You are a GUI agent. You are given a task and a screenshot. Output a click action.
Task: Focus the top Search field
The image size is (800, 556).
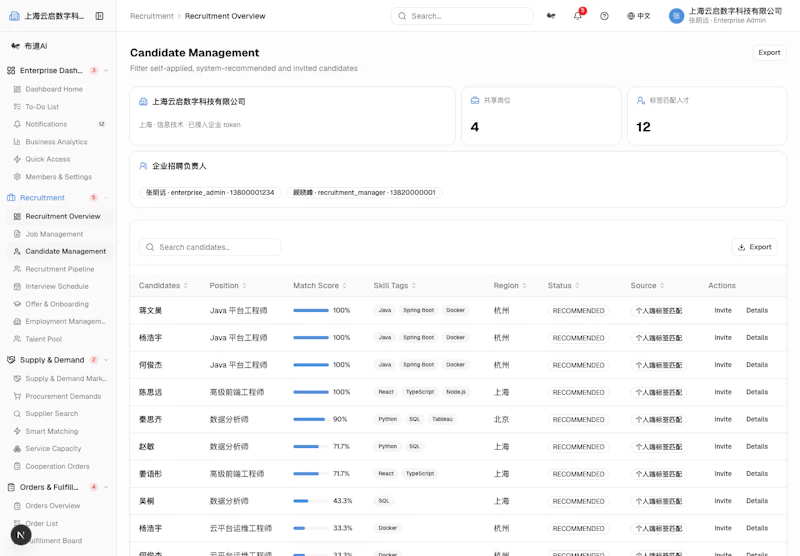coord(462,16)
